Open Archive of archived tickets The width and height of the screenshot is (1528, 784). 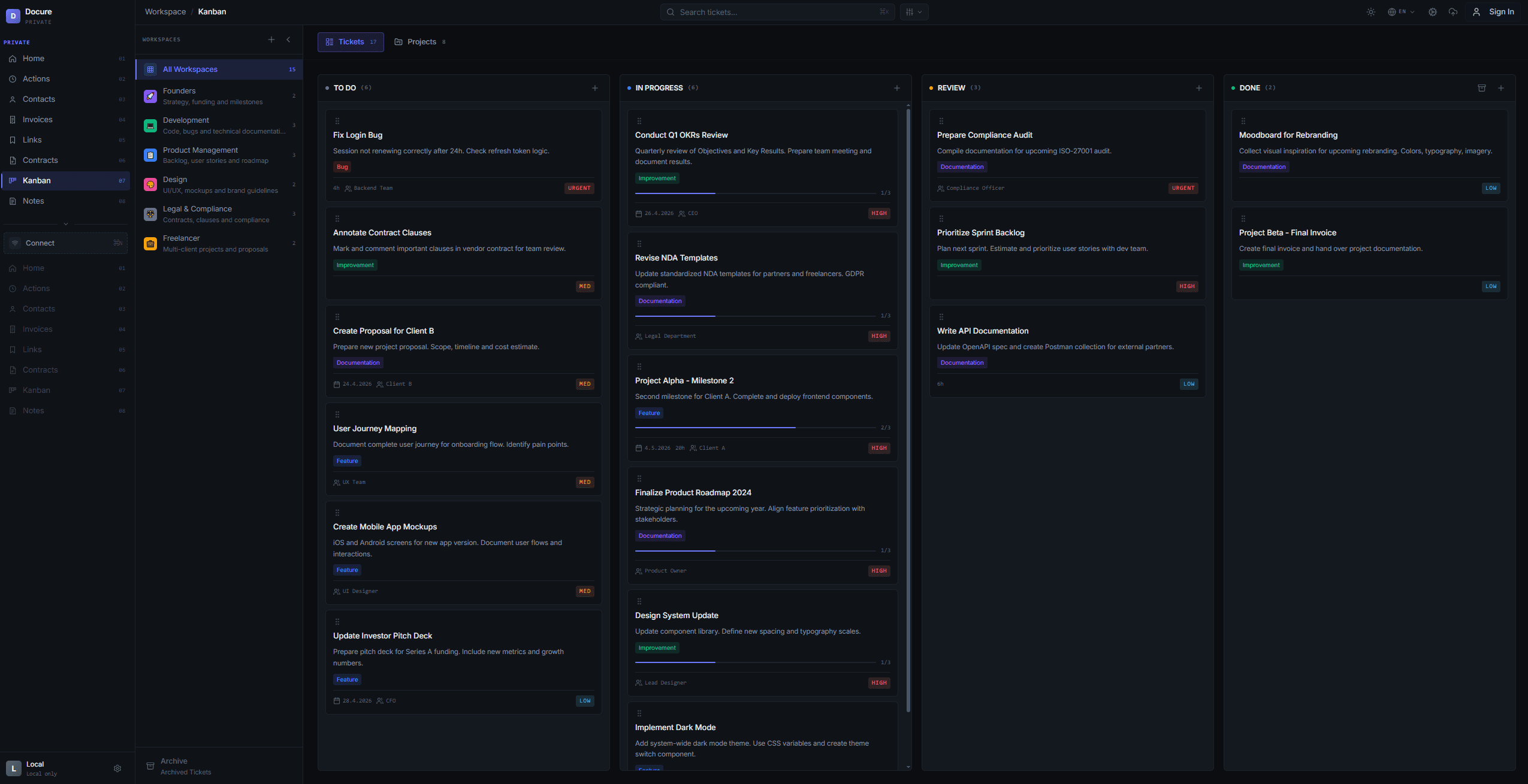pyautogui.click(x=219, y=766)
